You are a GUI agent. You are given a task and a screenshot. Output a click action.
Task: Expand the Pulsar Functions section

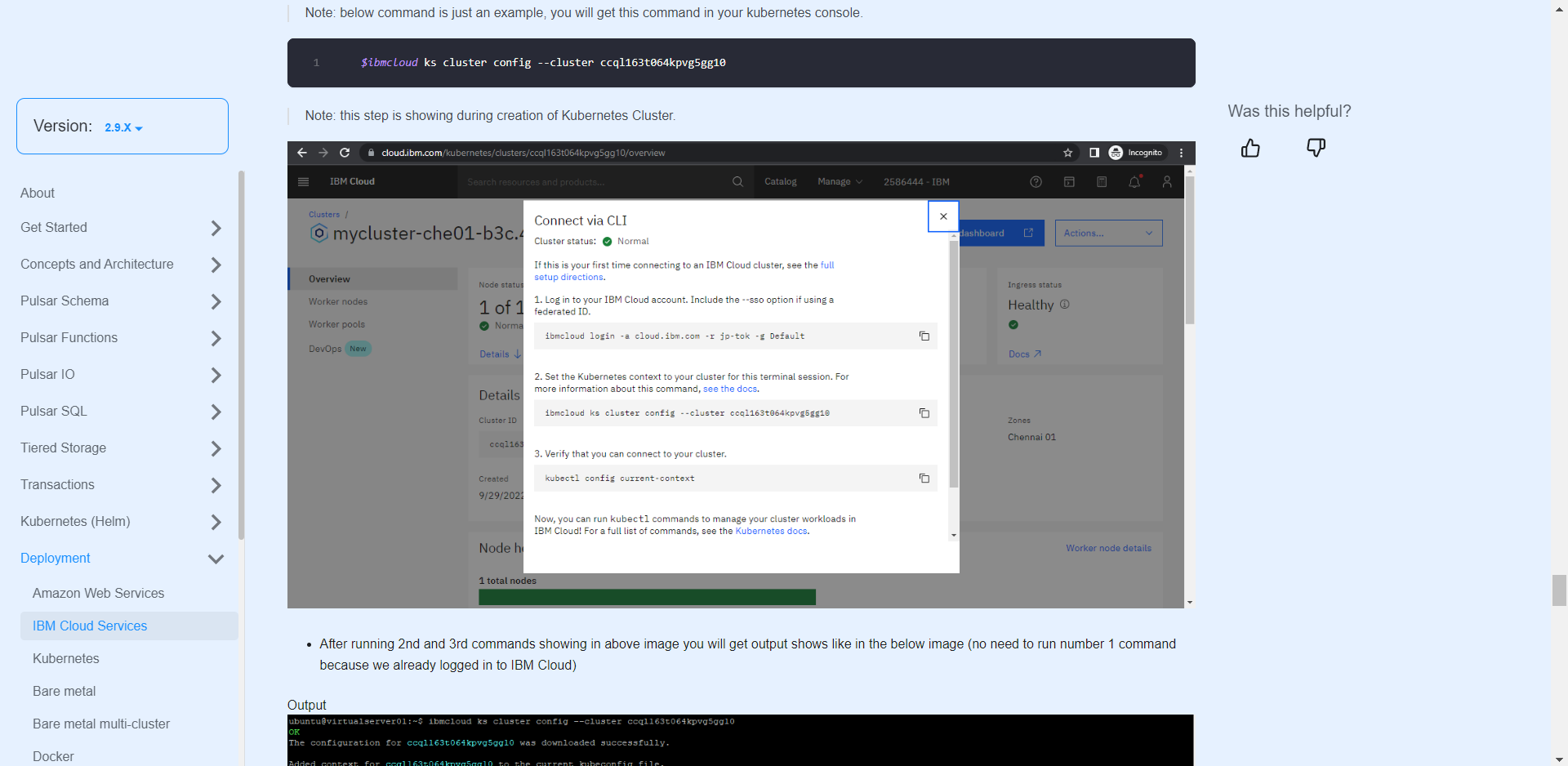pos(216,338)
